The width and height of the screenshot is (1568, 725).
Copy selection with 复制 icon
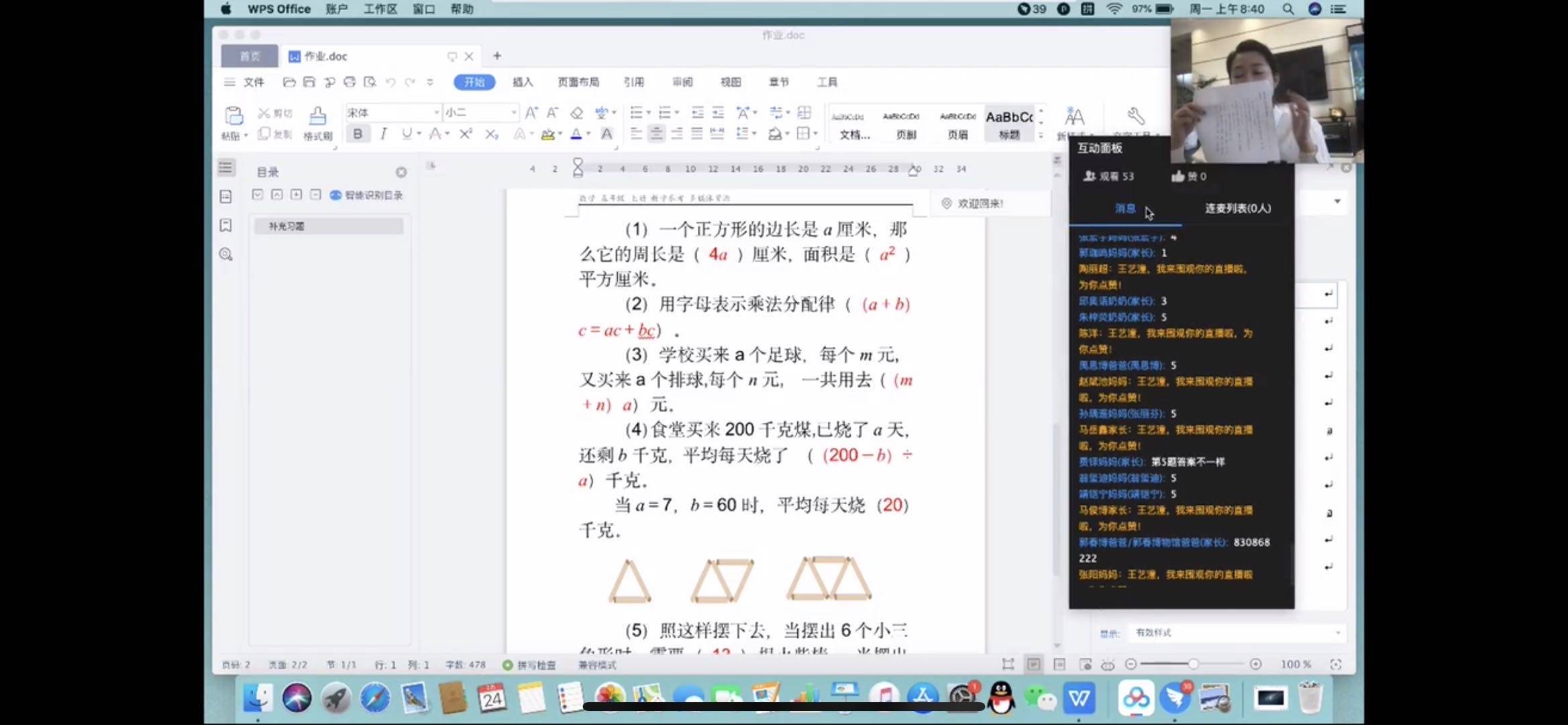(x=275, y=134)
